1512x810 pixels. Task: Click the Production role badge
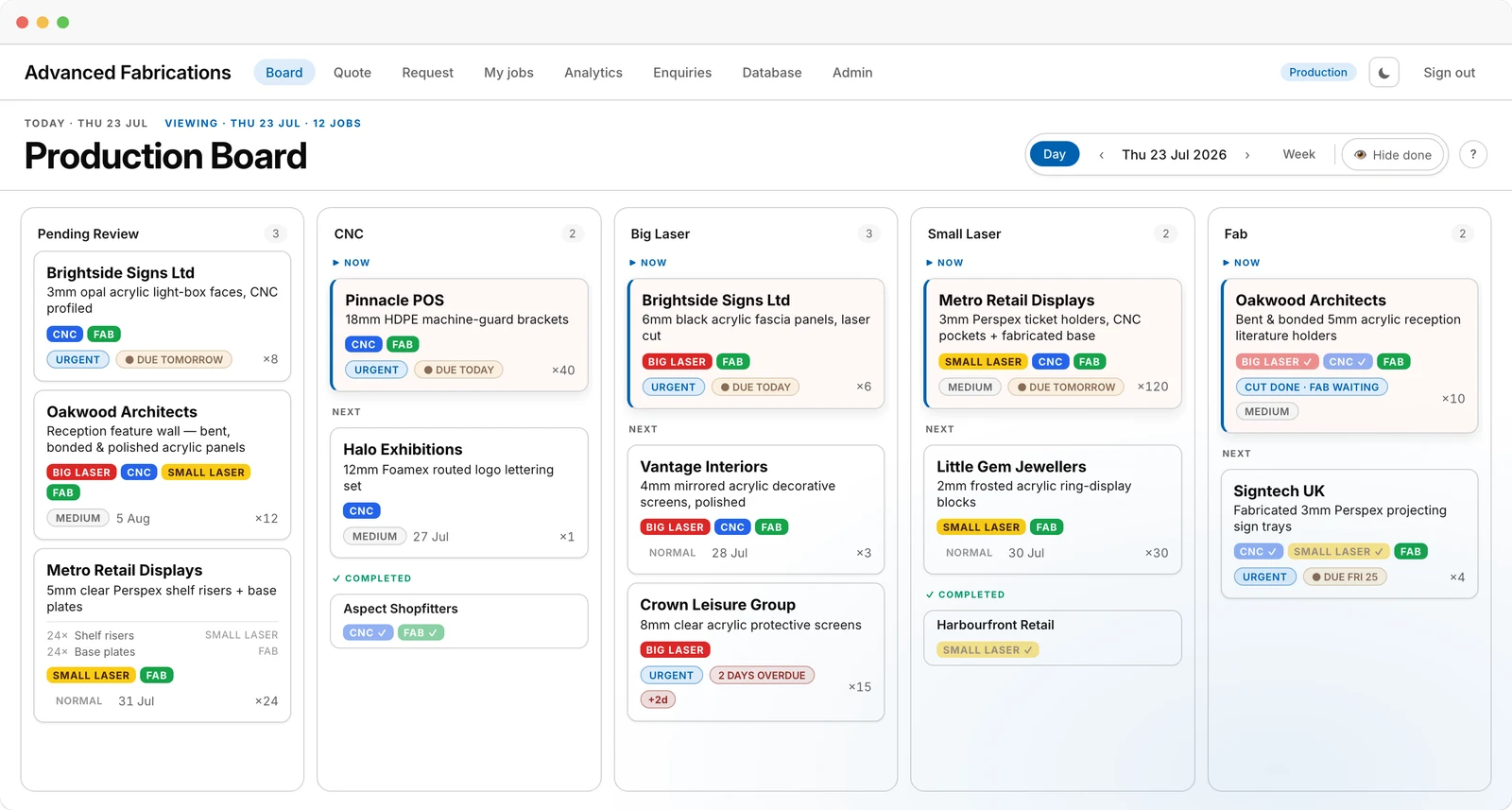click(x=1318, y=72)
